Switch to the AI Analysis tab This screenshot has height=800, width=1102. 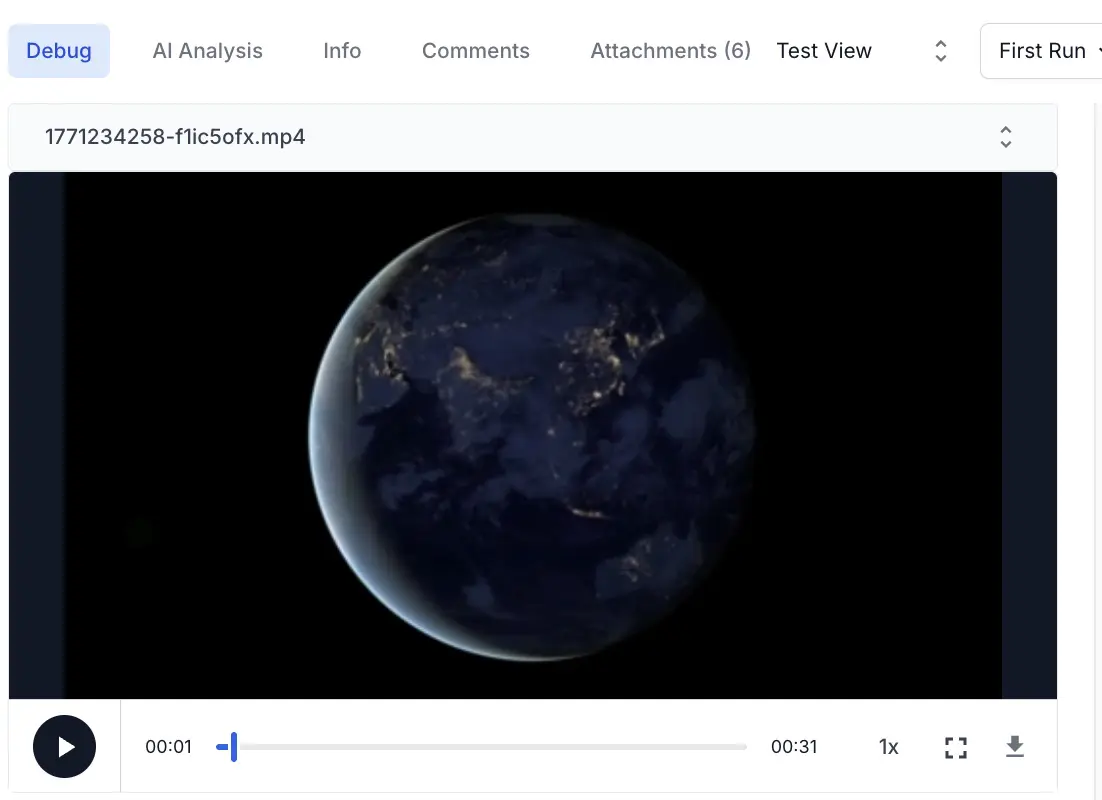click(x=207, y=50)
